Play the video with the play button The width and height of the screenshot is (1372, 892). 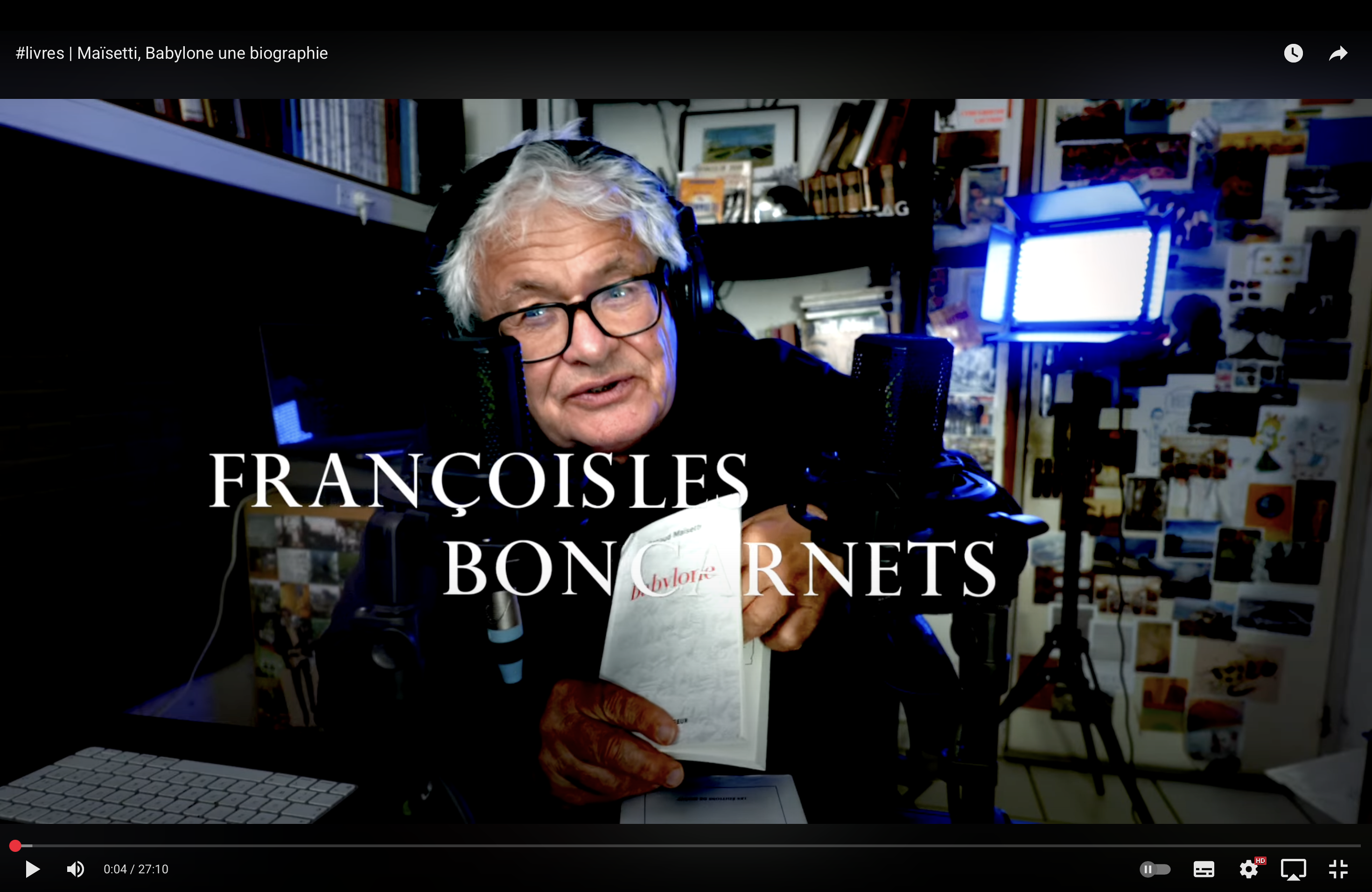click(32, 869)
